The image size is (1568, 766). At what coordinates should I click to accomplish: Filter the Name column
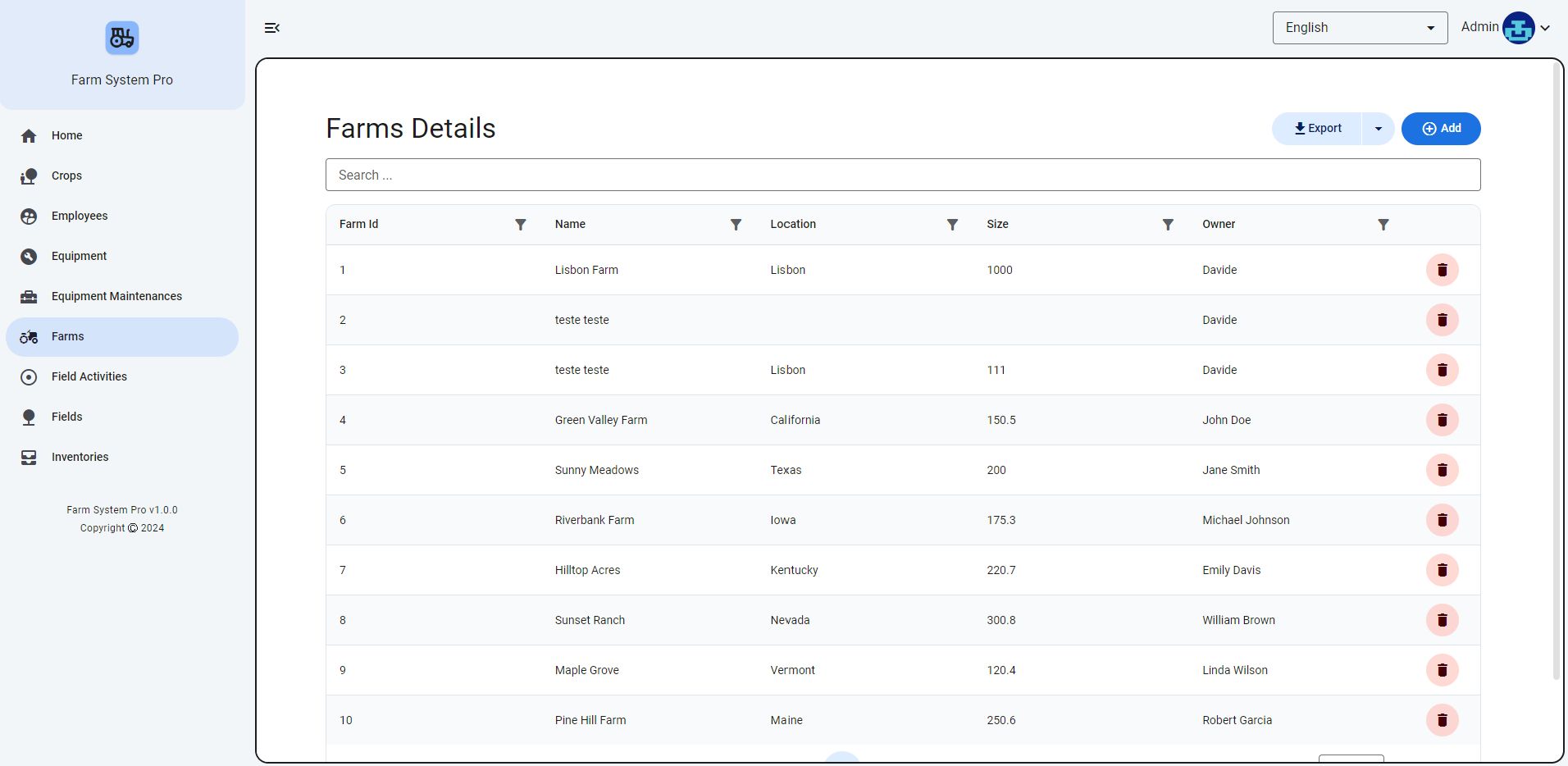click(736, 225)
